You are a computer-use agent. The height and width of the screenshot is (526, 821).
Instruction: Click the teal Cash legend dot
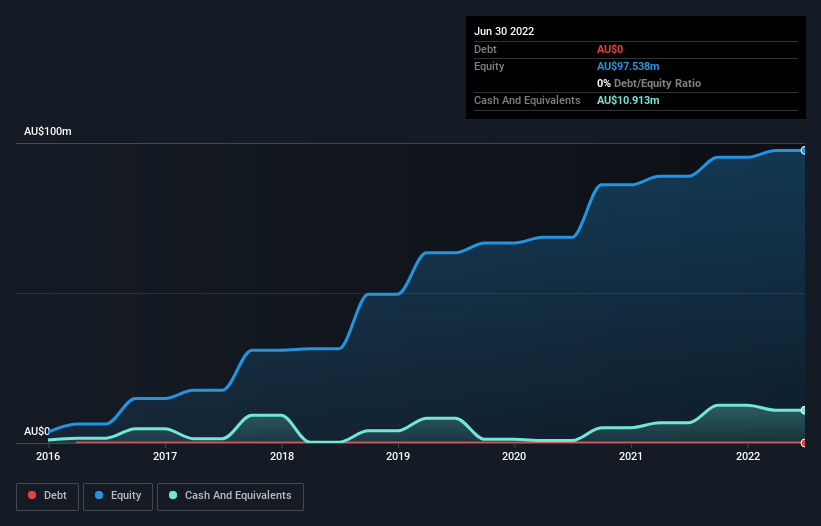pos(173,495)
